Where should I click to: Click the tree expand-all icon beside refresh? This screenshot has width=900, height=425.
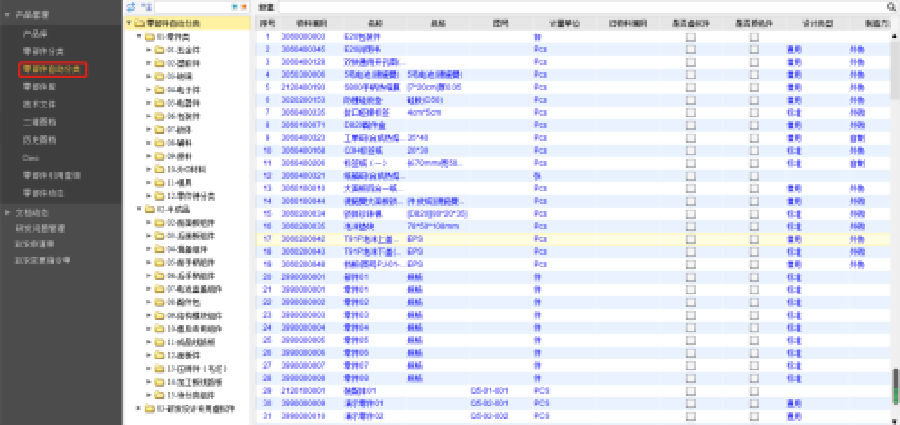coord(146,7)
